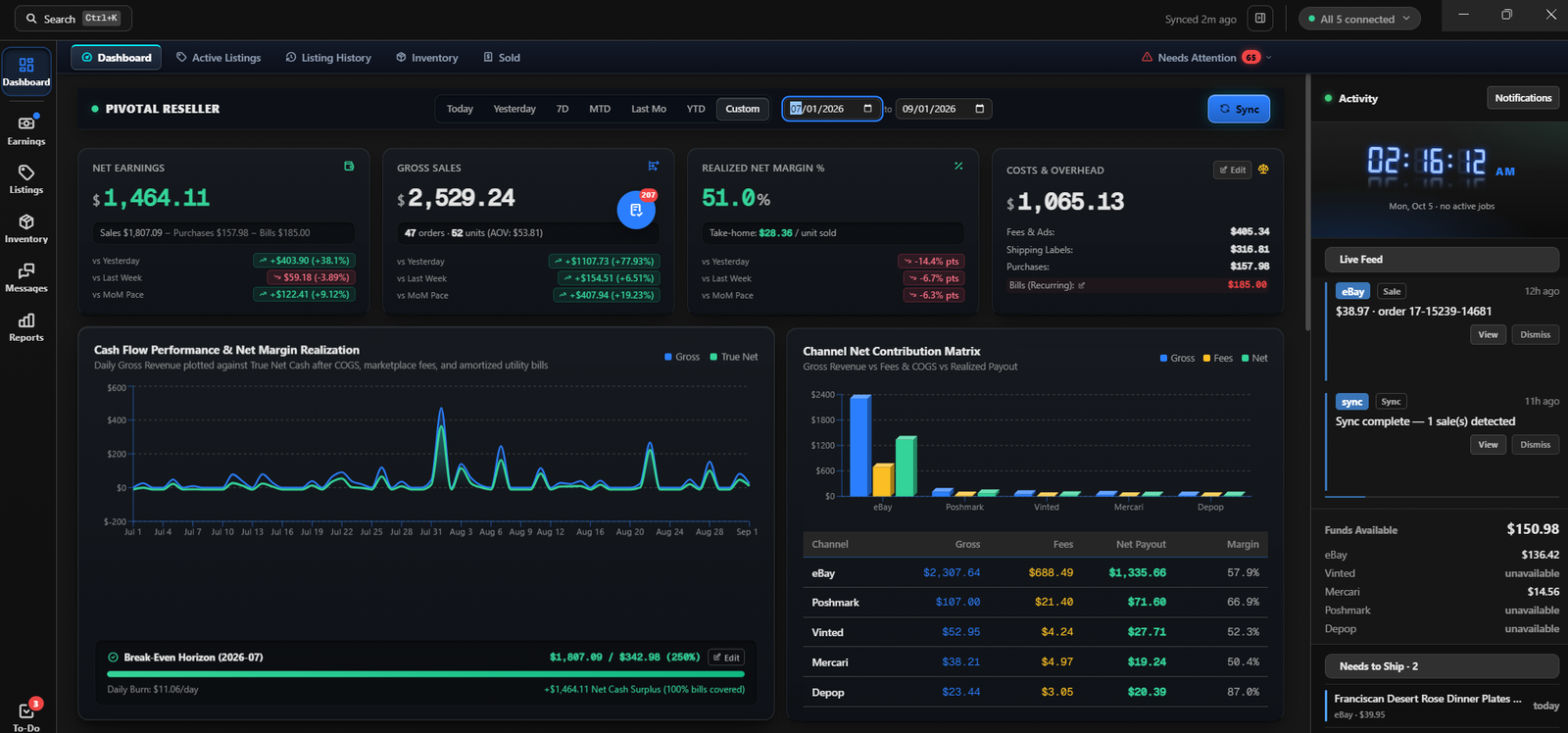
Task: View the Sync complete feed item
Action: (x=1488, y=445)
